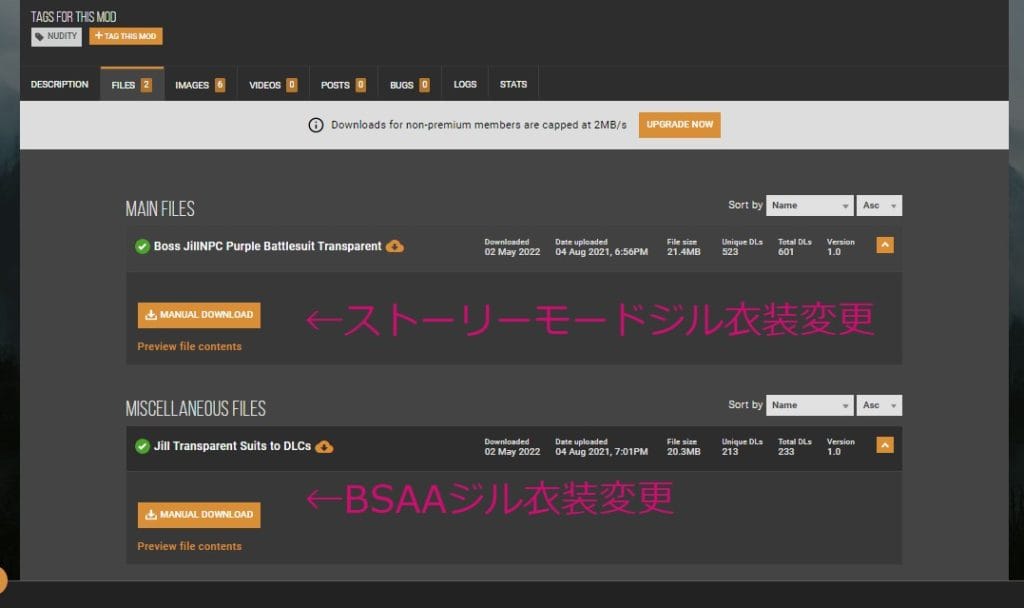Screen dimensions: 1024x608
Task: Click cloud download icon next to Boss JillNPC
Action: pyautogui.click(x=395, y=246)
